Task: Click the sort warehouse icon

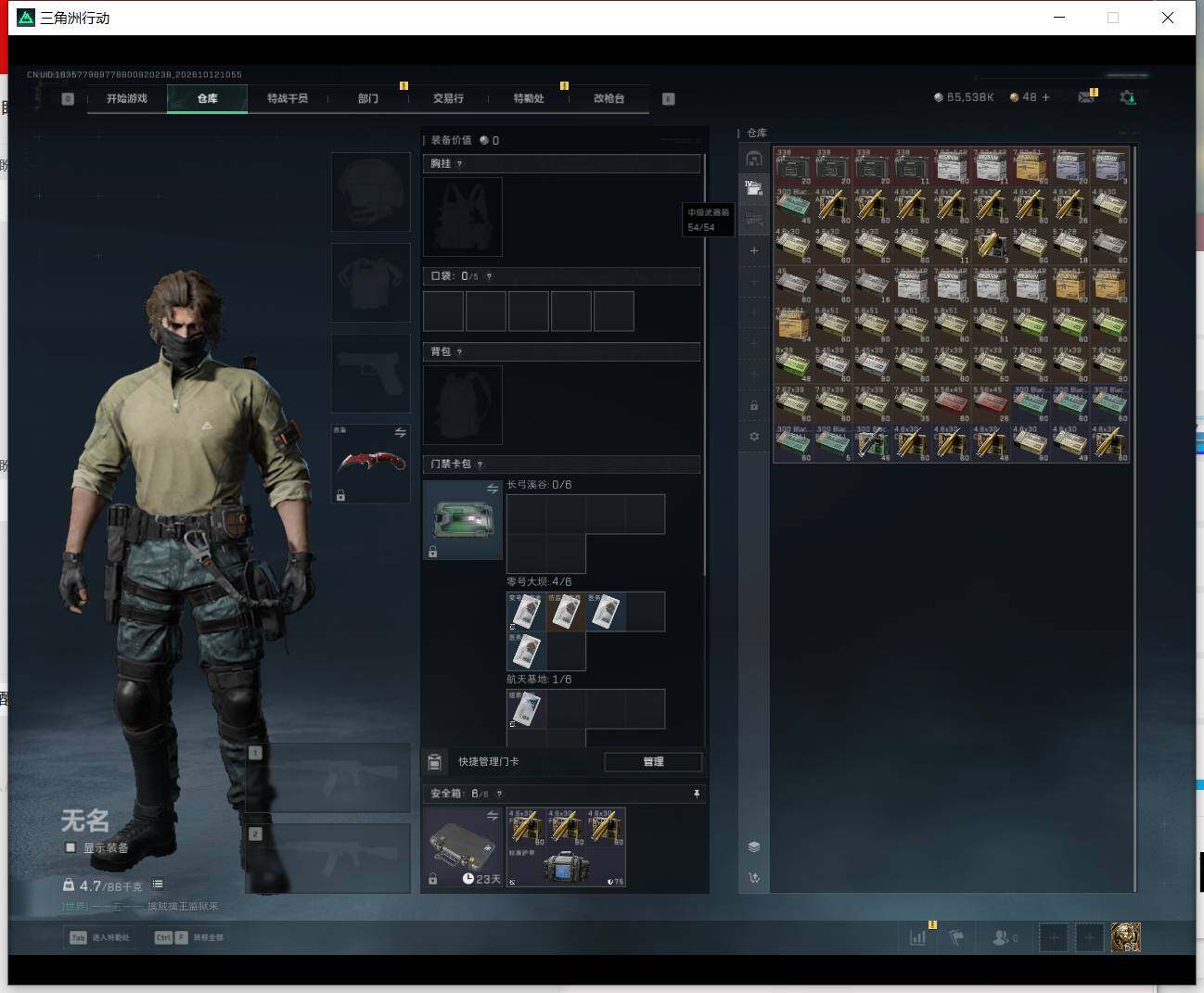Action: 754,877
